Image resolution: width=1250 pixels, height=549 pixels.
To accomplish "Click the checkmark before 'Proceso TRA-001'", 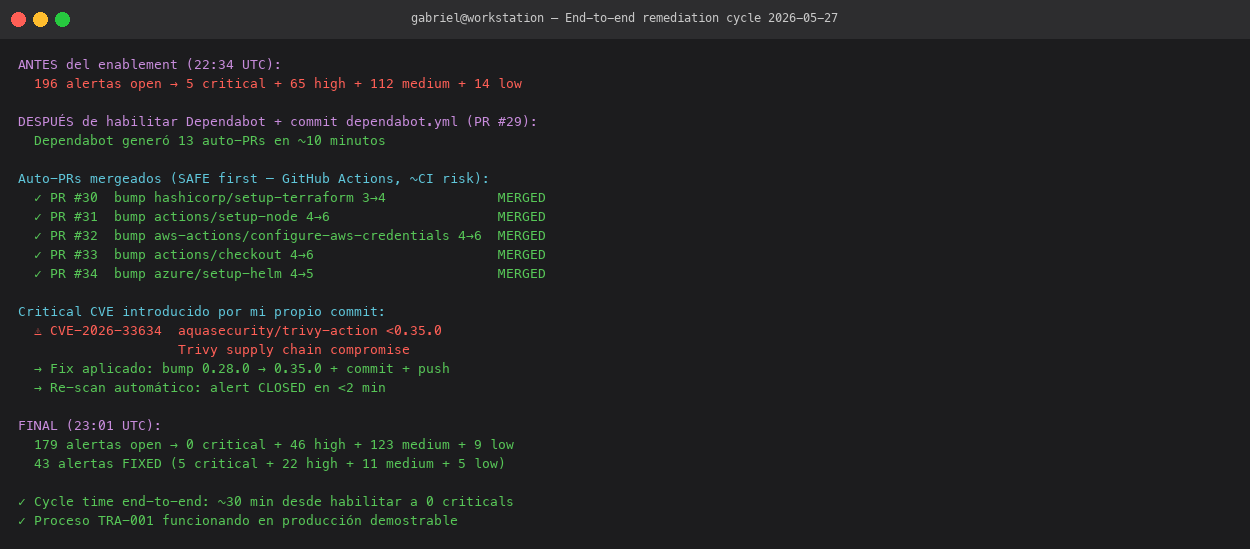I will click(x=22, y=521).
